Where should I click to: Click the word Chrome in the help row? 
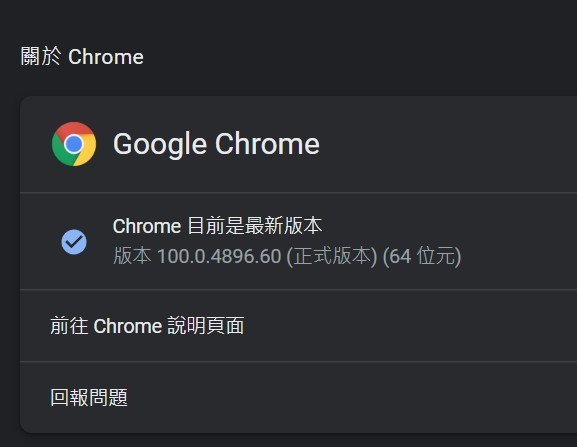tap(128, 326)
